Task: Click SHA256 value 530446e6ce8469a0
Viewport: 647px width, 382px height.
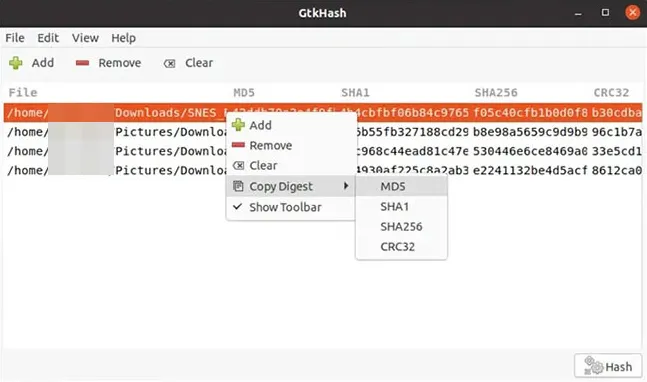Action: (x=530, y=151)
